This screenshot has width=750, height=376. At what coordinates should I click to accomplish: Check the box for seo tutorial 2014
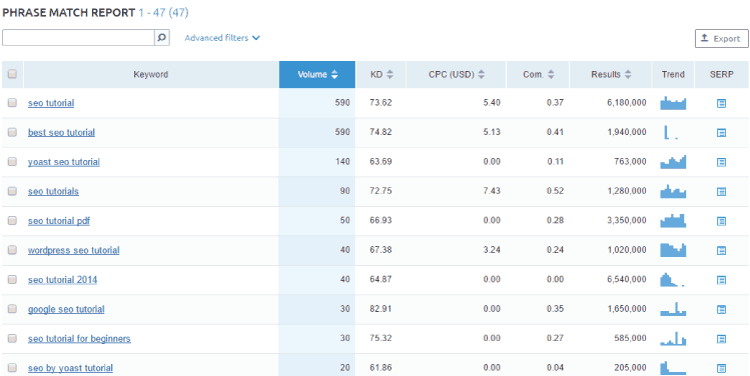pos(12,279)
